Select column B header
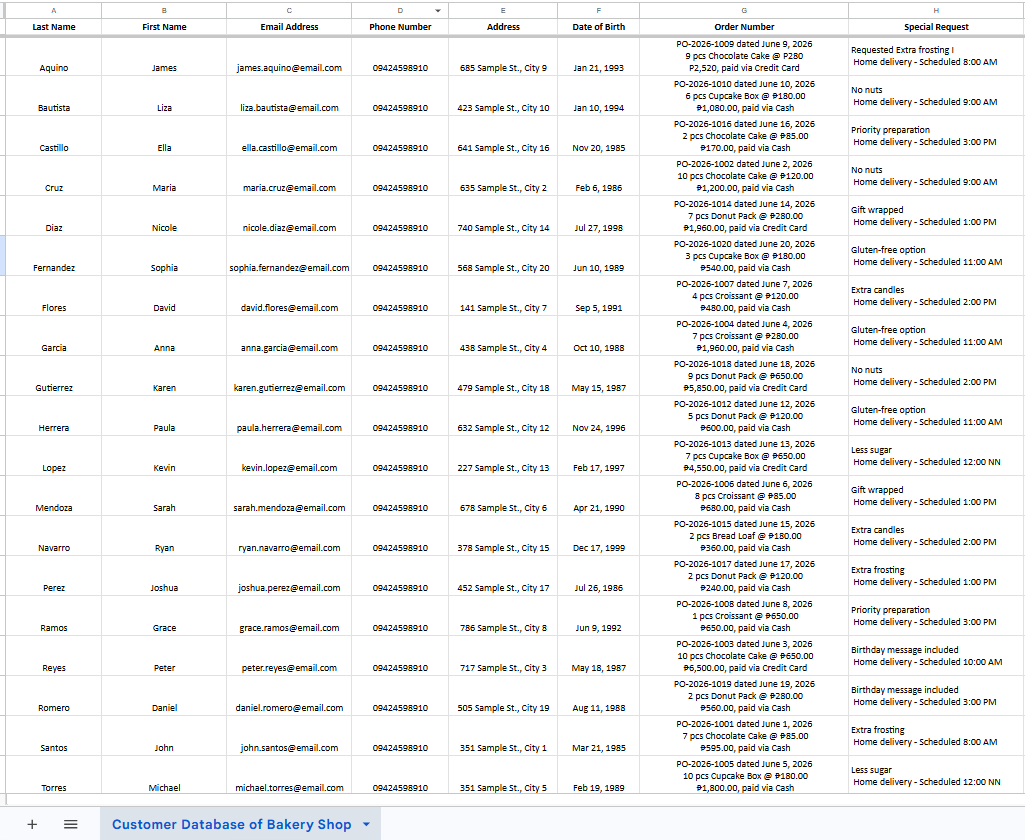1025x840 pixels. 164,10
